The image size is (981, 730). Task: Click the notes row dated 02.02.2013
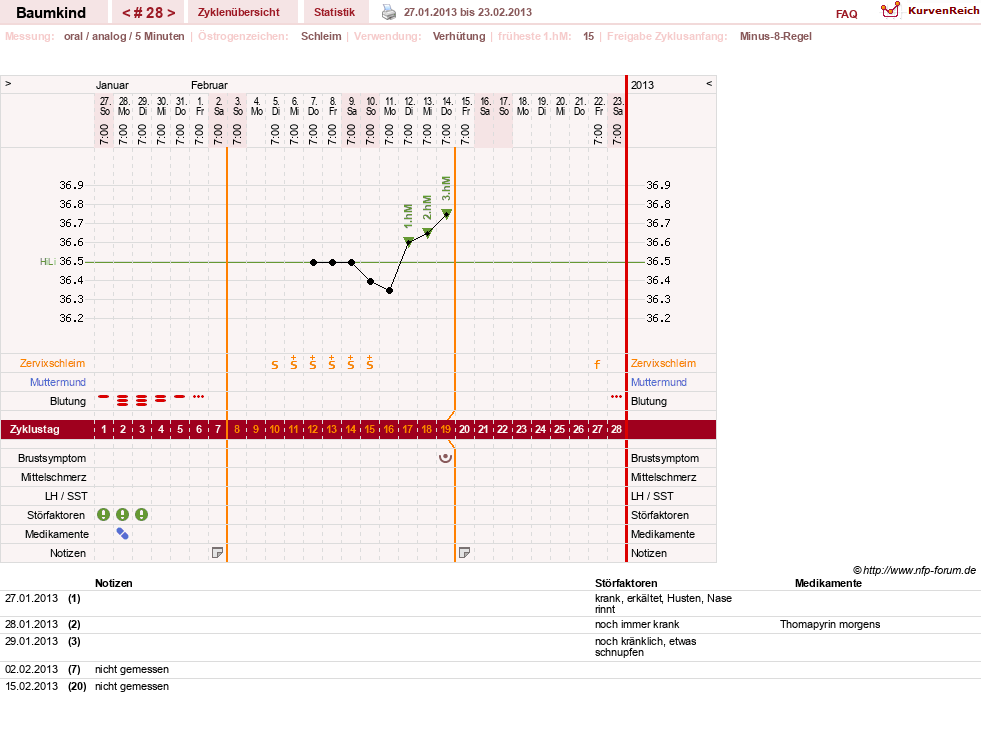tap(490, 669)
